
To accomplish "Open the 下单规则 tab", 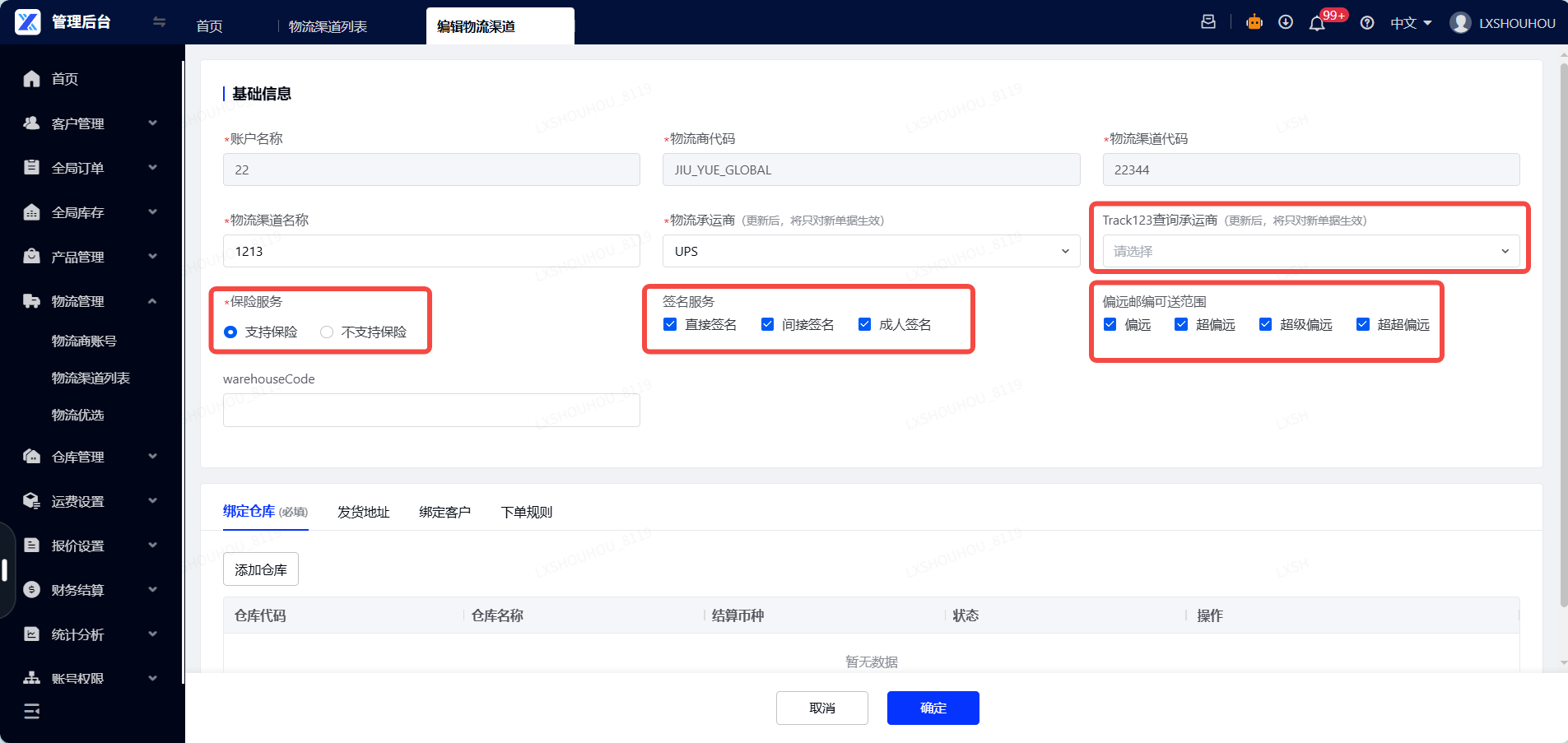I will tap(527, 513).
